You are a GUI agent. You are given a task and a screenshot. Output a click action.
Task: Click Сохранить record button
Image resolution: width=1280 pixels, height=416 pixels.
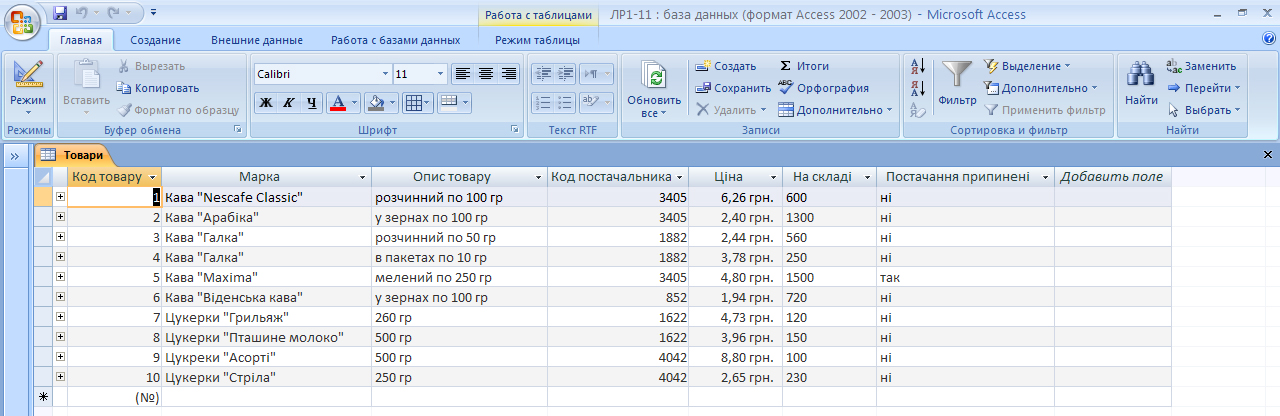[x=734, y=88]
